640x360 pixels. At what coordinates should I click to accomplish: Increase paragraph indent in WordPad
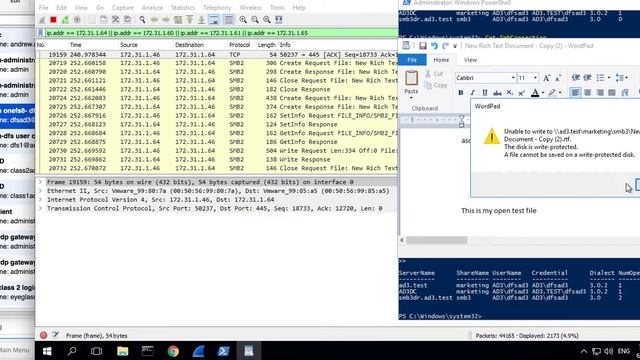[587, 78]
